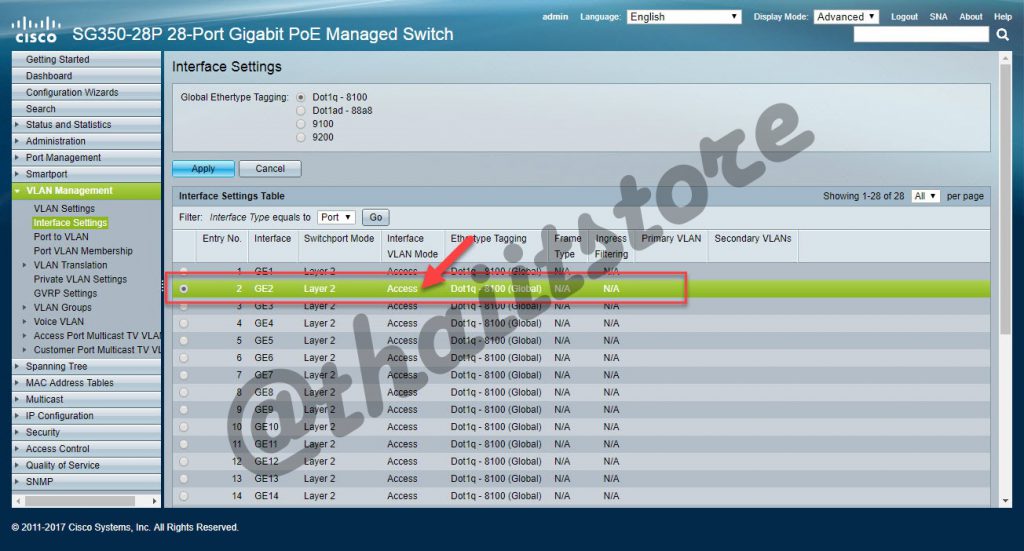Click the sidebar horizontal scrollbar thumb

coord(80,501)
